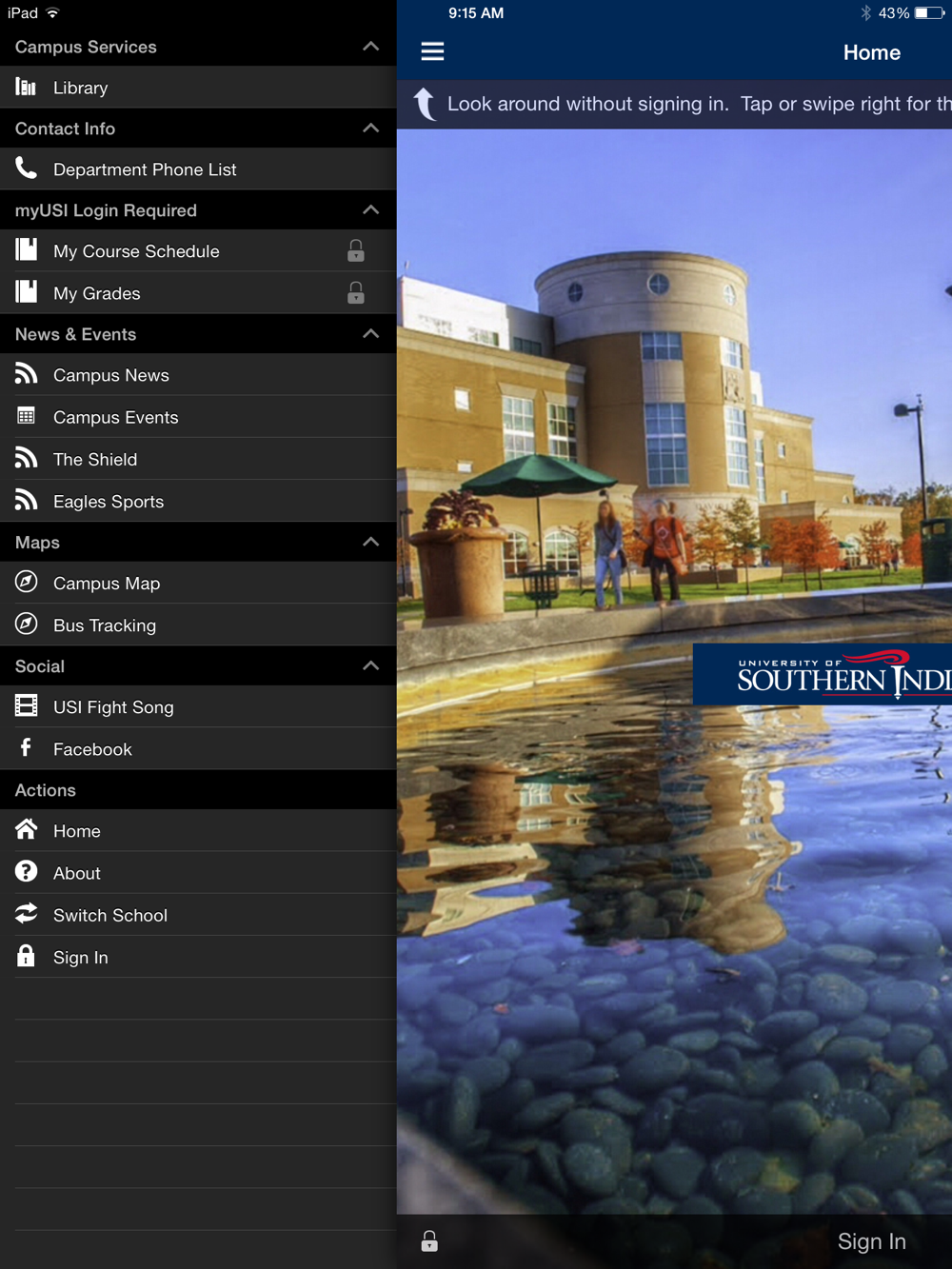Select Bus Tracking from the menu
The width and height of the screenshot is (952, 1269).
pos(105,625)
